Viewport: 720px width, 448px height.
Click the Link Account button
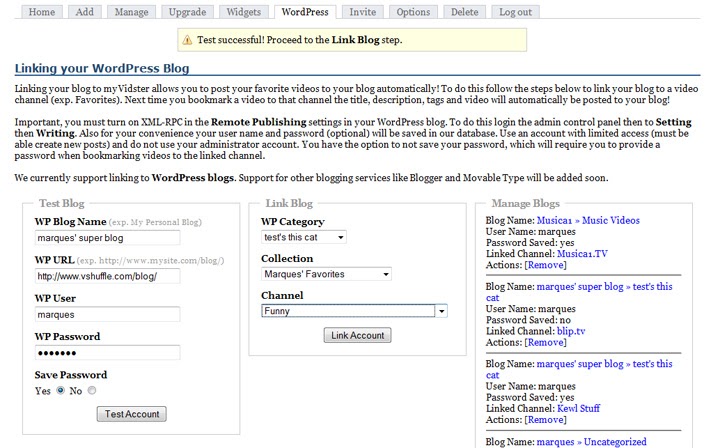pos(358,336)
